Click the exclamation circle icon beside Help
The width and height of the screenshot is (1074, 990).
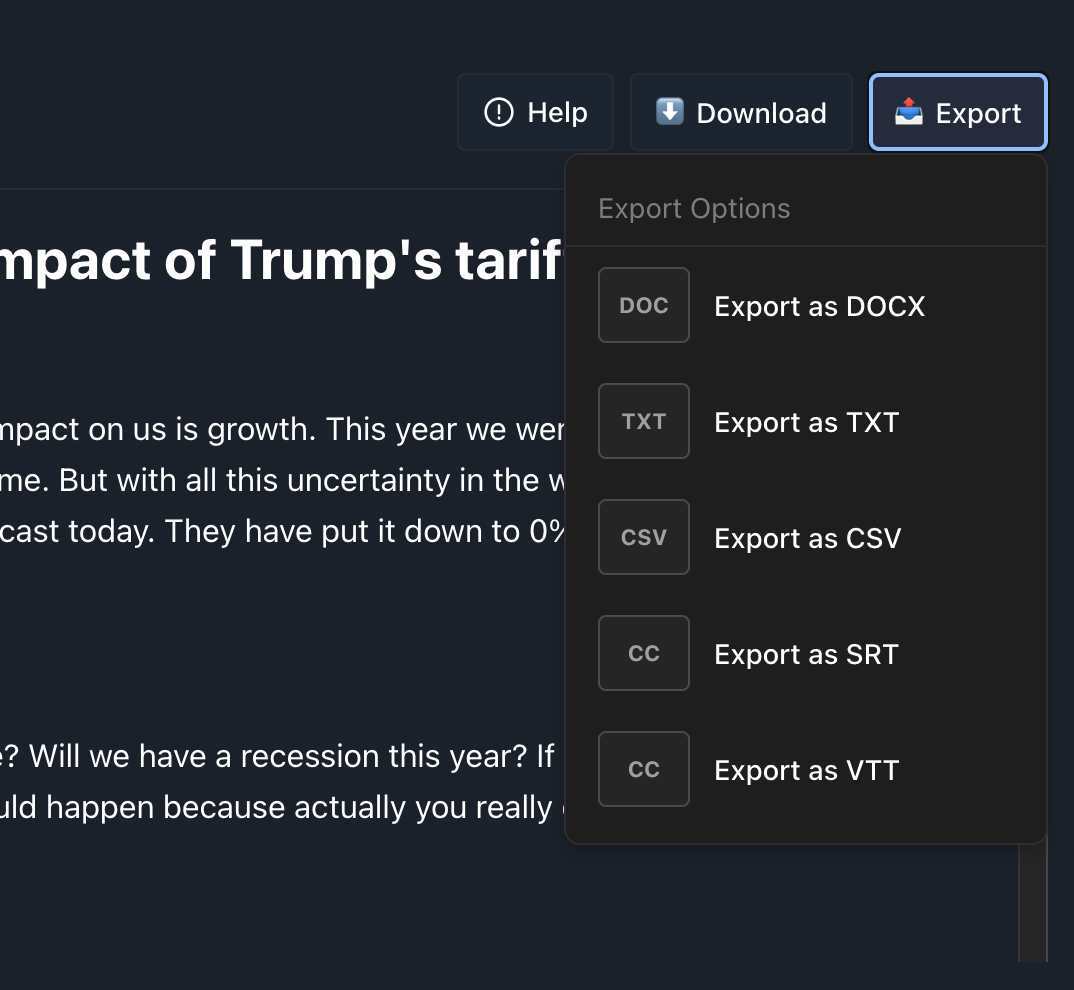pos(498,113)
